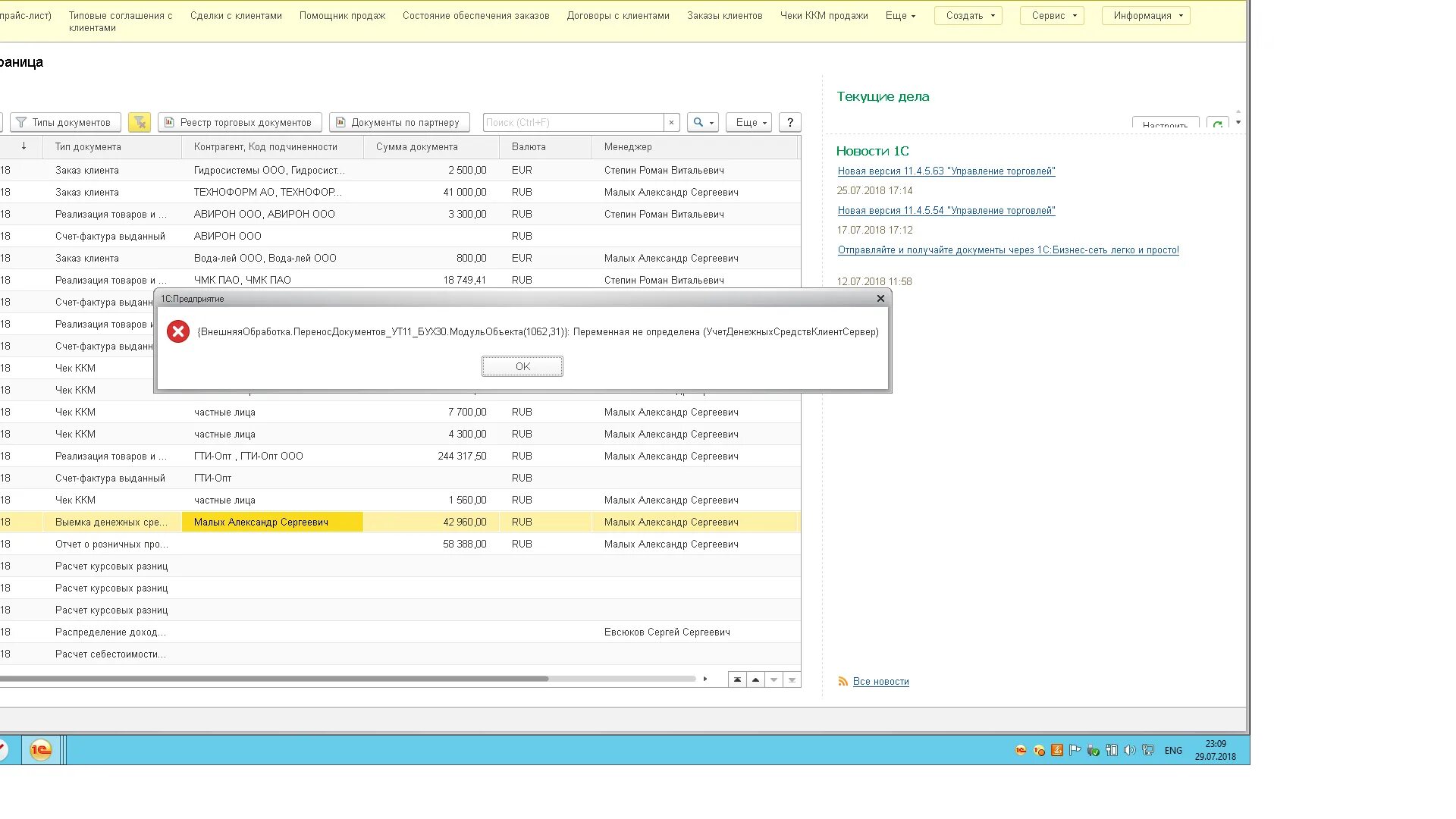Open Типы документов filter
The width and height of the screenshot is (1456, 819).
point(64,122)
